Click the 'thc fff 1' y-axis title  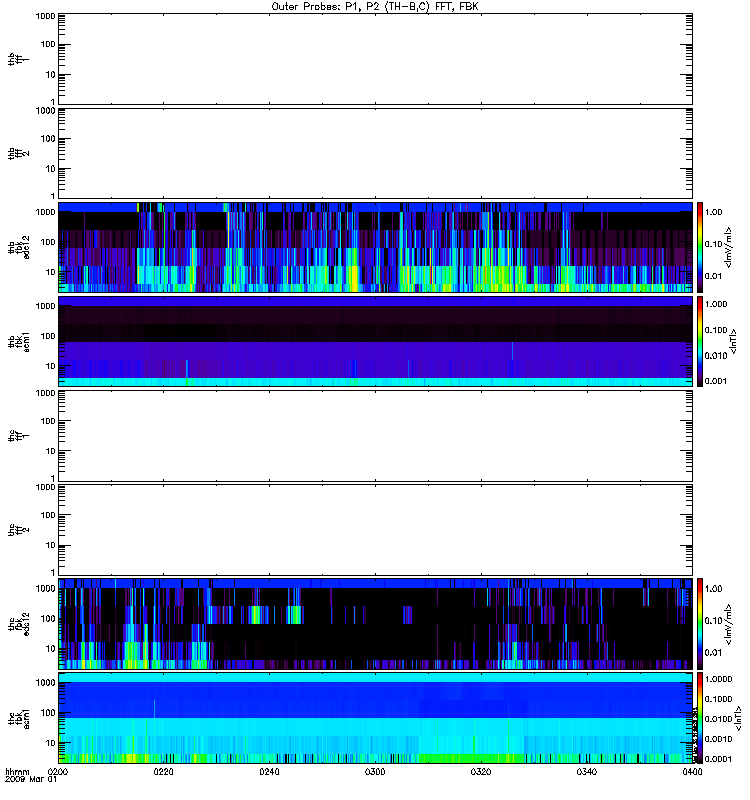point(18,436)
